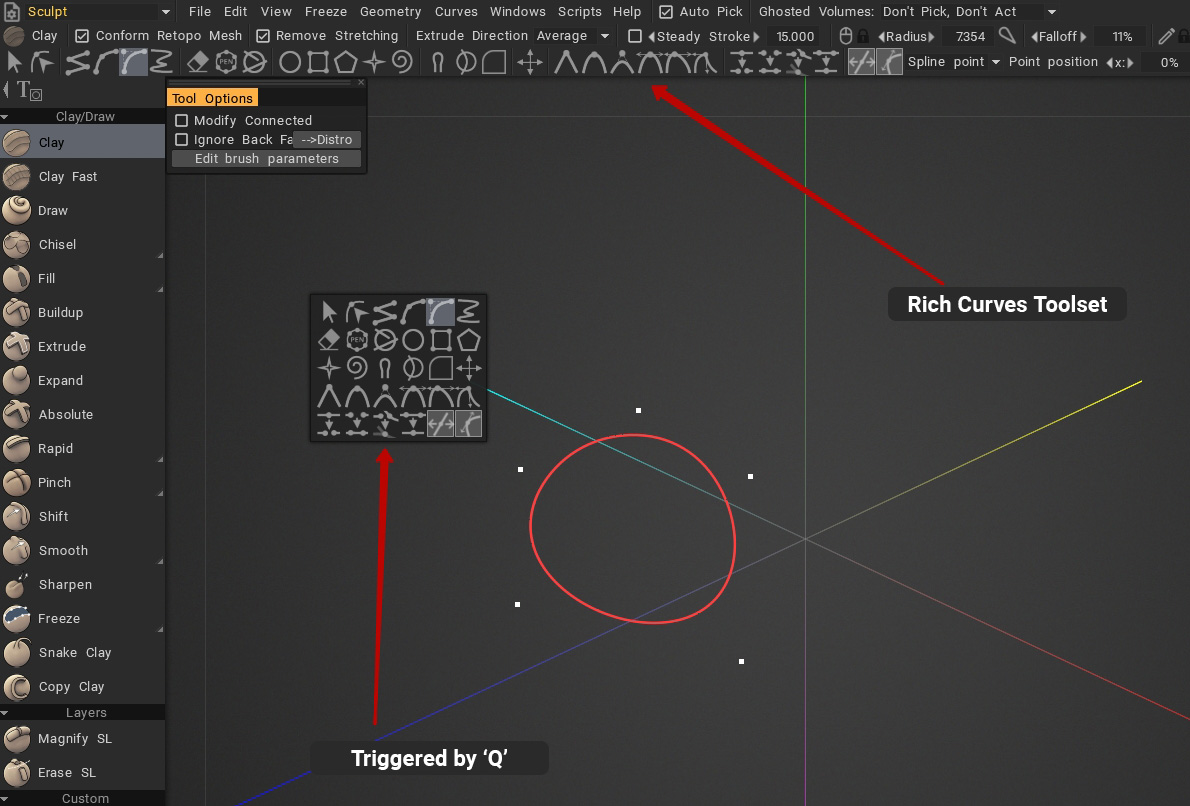Open the Geometry menu
This screenshot has height=806, width=1190.
[390, 12]
